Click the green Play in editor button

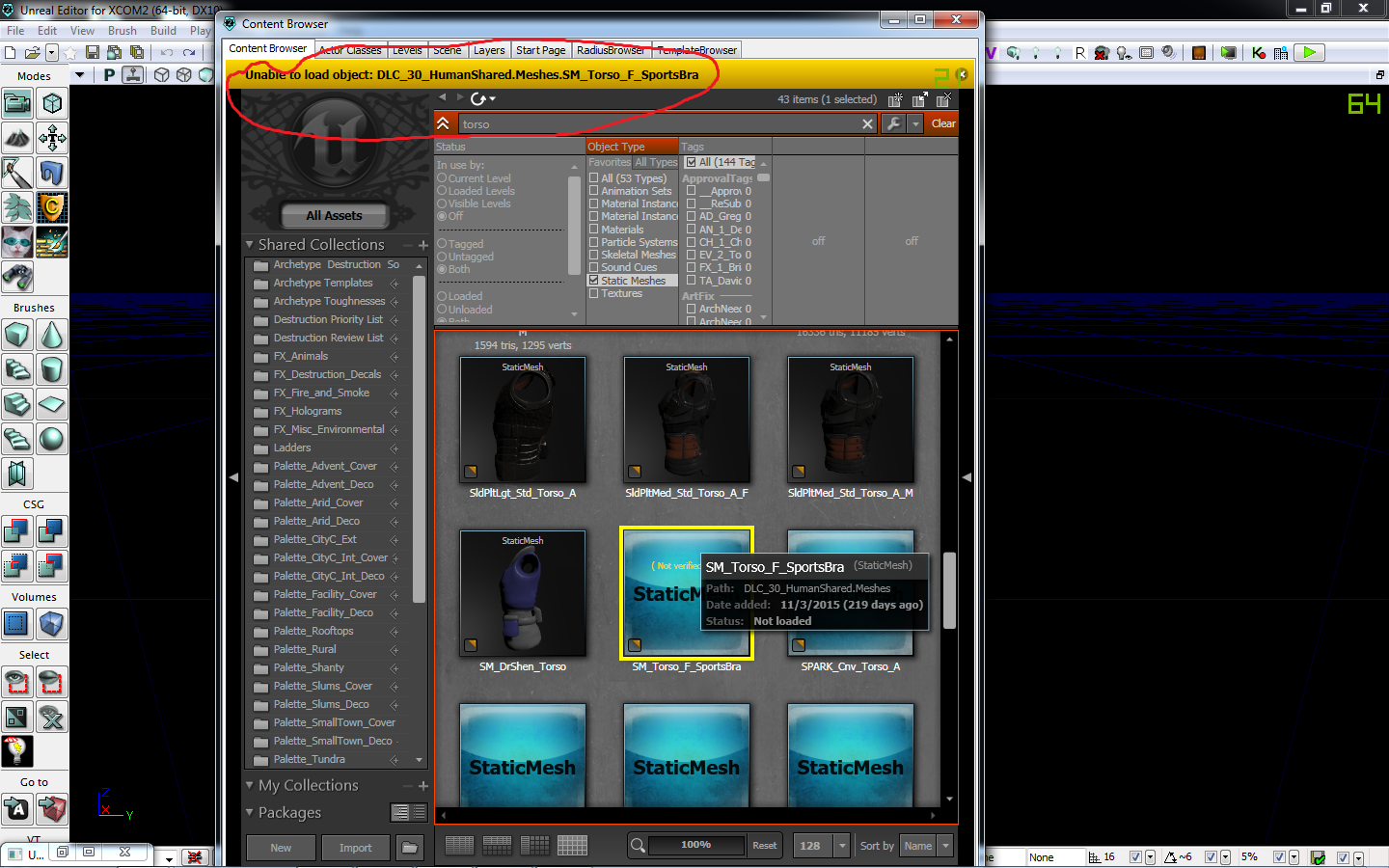tap(1310, 53)
